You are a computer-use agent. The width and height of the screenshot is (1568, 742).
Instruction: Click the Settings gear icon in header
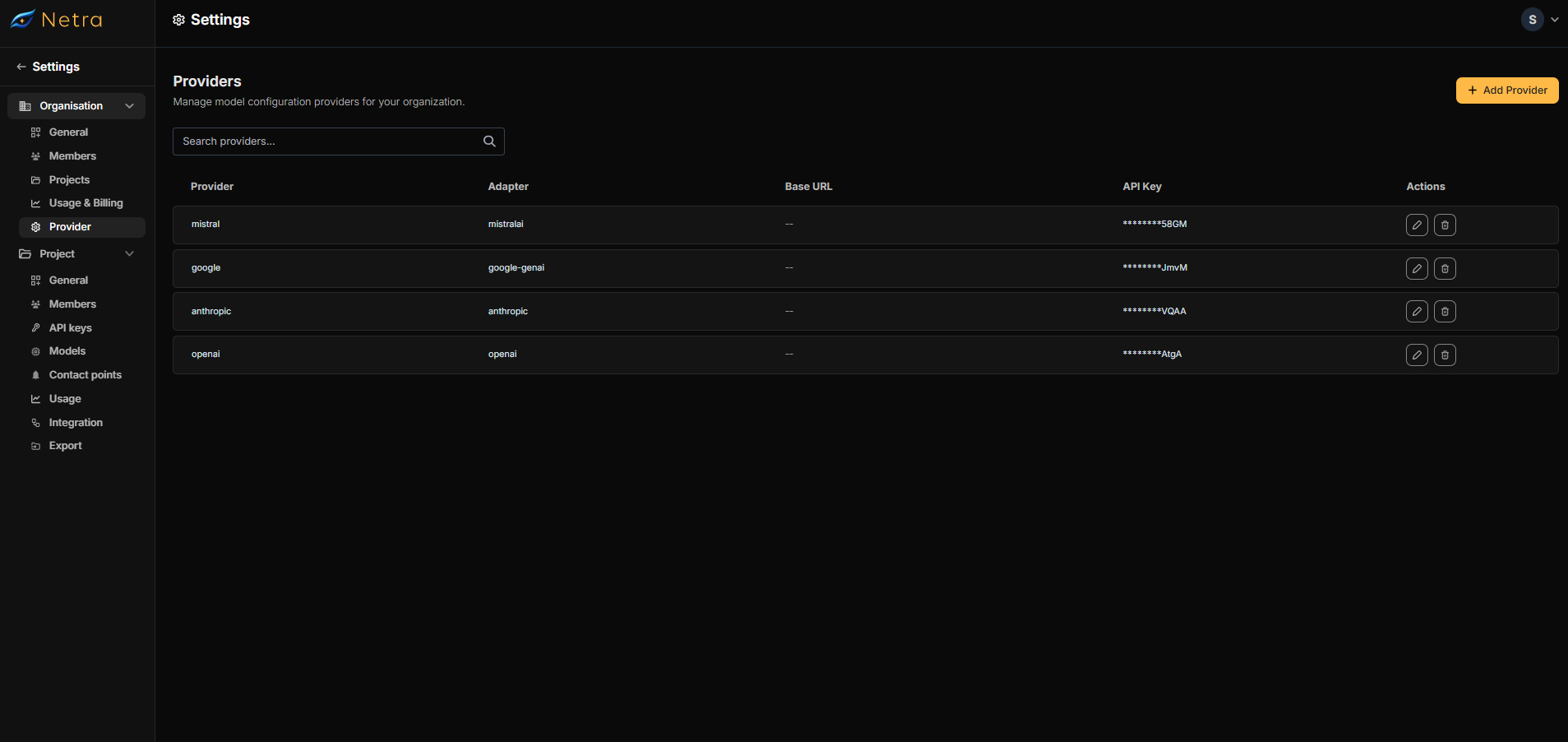[178, 20]
